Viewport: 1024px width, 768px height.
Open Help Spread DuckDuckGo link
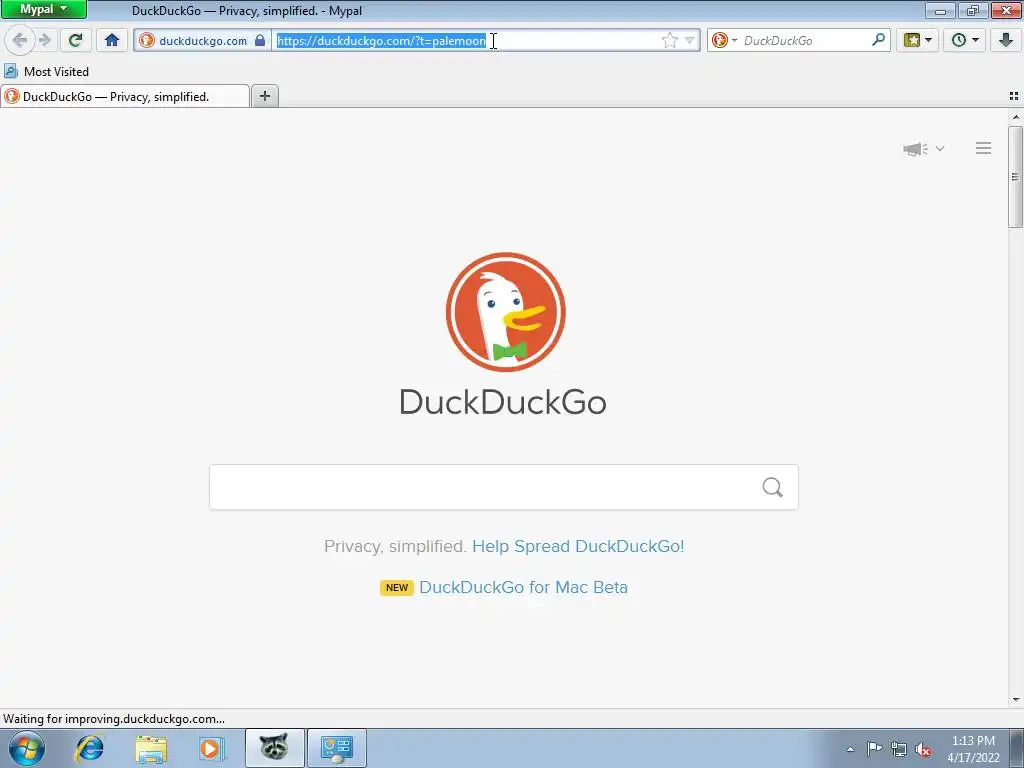click(578, 546)
